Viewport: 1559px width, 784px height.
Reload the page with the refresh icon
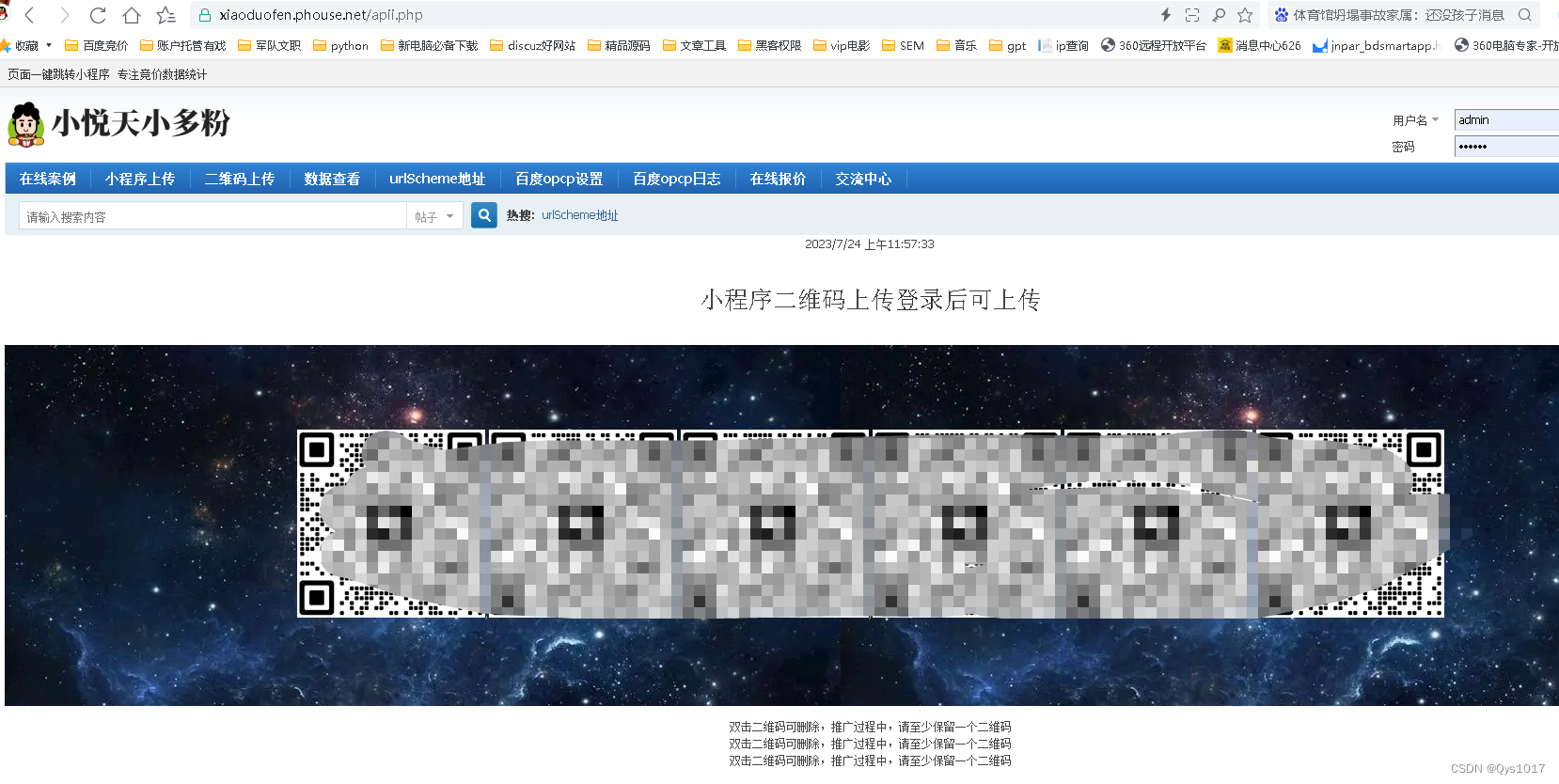(x=98, y=15)
